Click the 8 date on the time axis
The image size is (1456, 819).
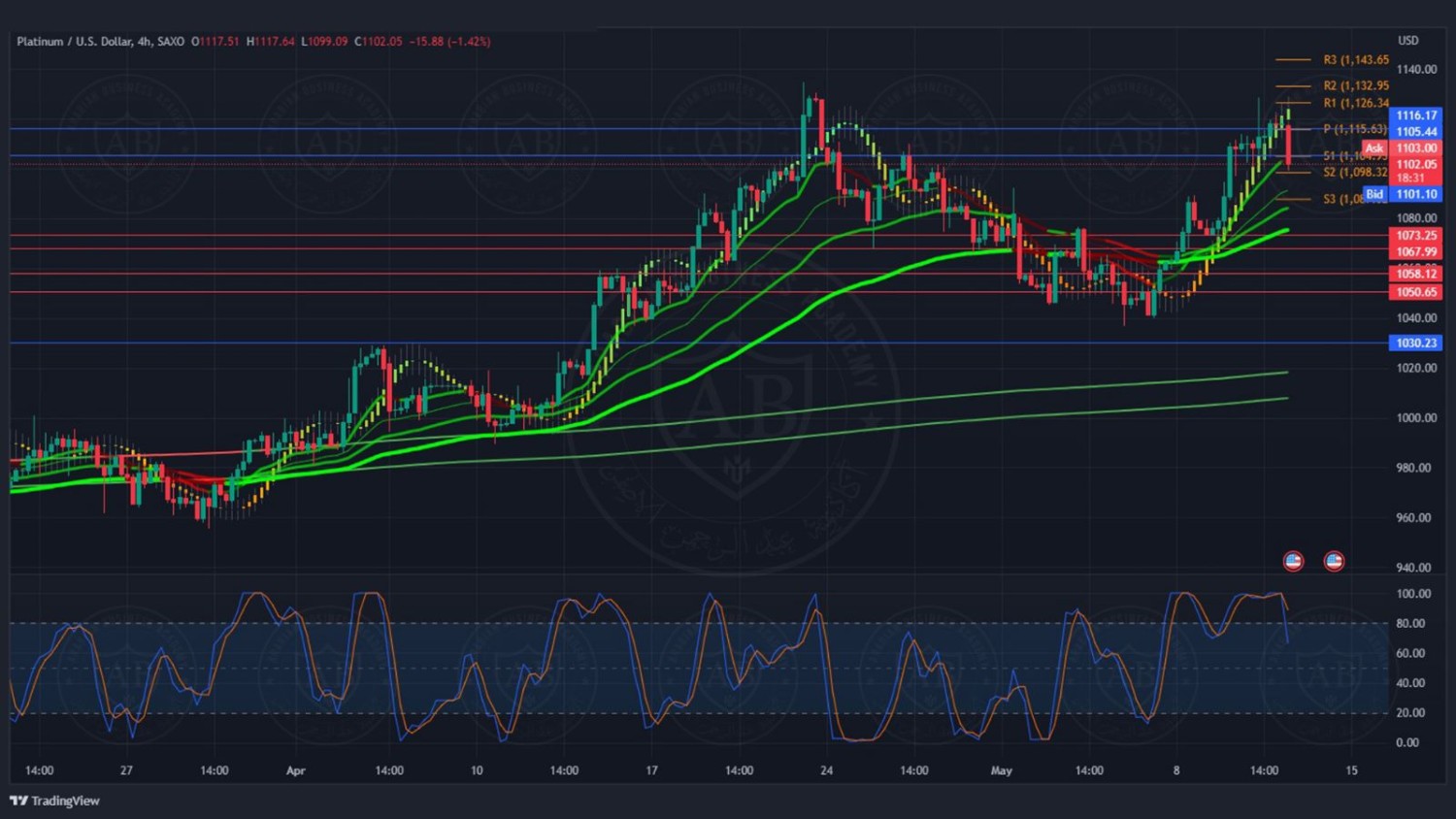(x=1176, y=770)
